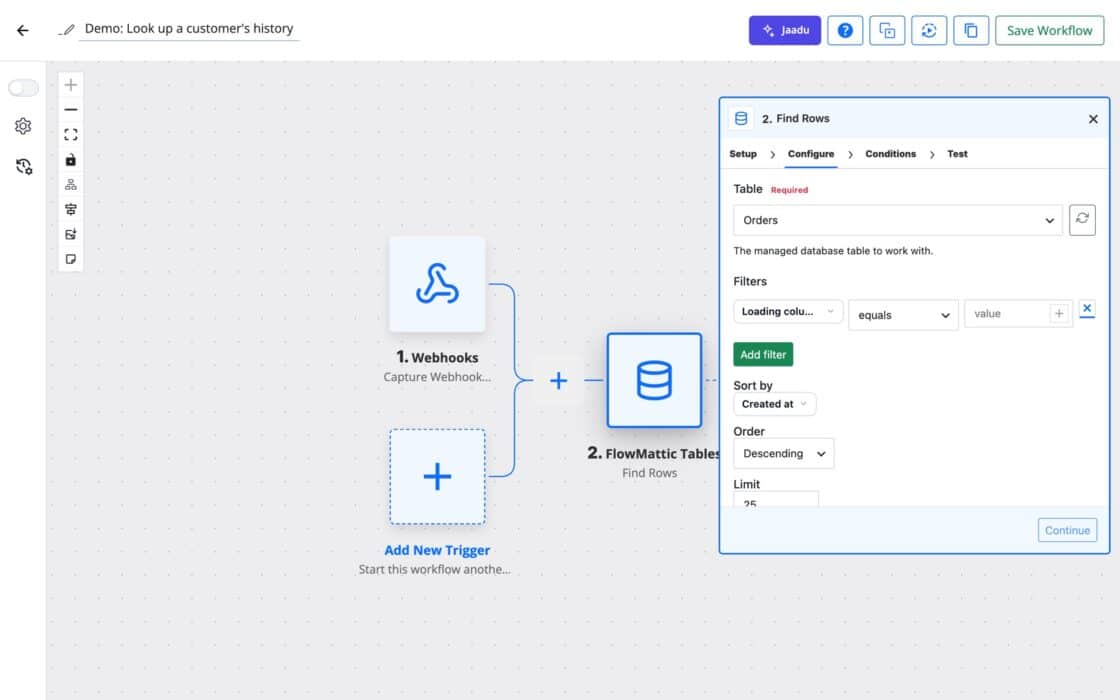Switch to the Setup tab
Image resolution: width=1120 pixels, height=700 pixels.
coord(743,154)
